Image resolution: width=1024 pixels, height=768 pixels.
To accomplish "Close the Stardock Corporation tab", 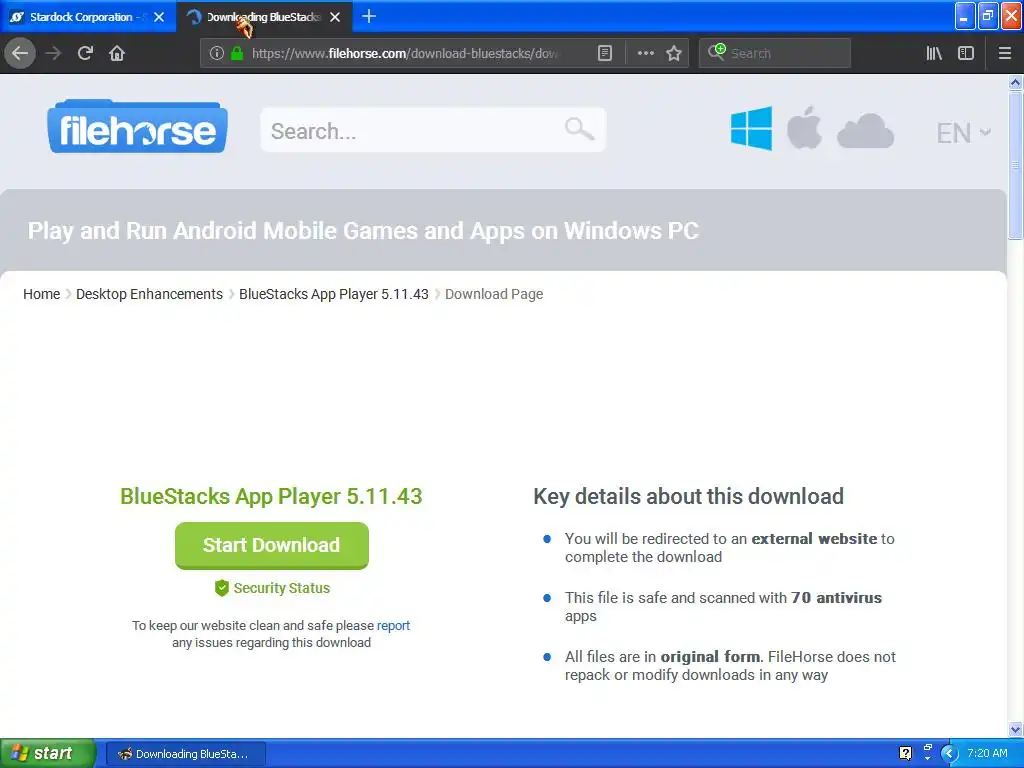I will click(x=159, y=17).
